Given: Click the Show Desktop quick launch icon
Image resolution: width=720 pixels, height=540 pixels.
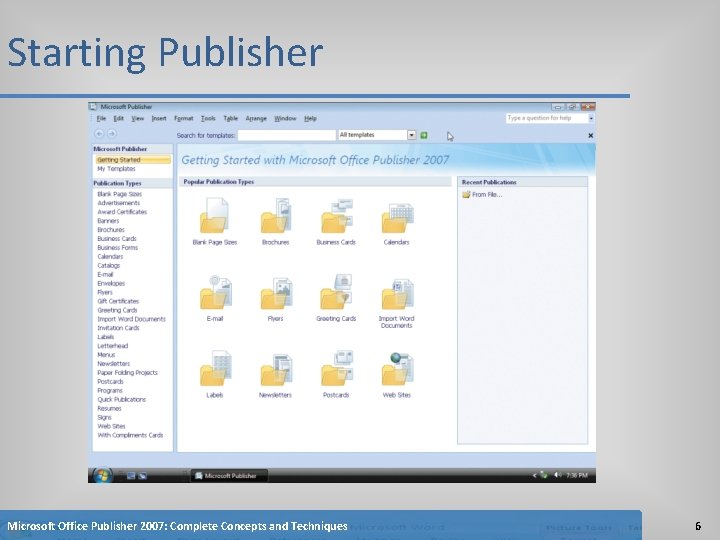Looking at the screenshot, I should tap(131, 476).
